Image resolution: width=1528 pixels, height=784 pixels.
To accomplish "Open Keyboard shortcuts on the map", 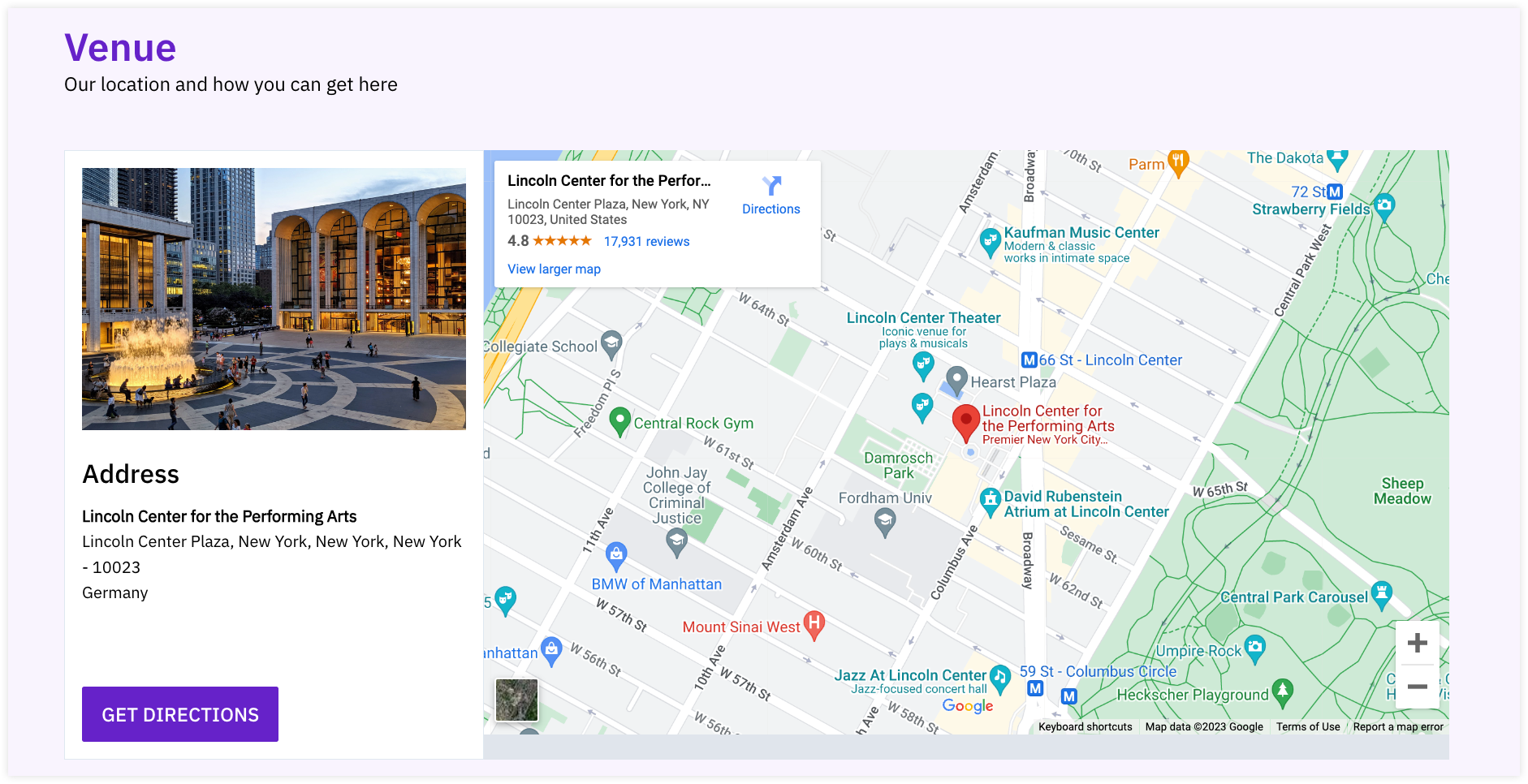I will [x=1085, y=726].
